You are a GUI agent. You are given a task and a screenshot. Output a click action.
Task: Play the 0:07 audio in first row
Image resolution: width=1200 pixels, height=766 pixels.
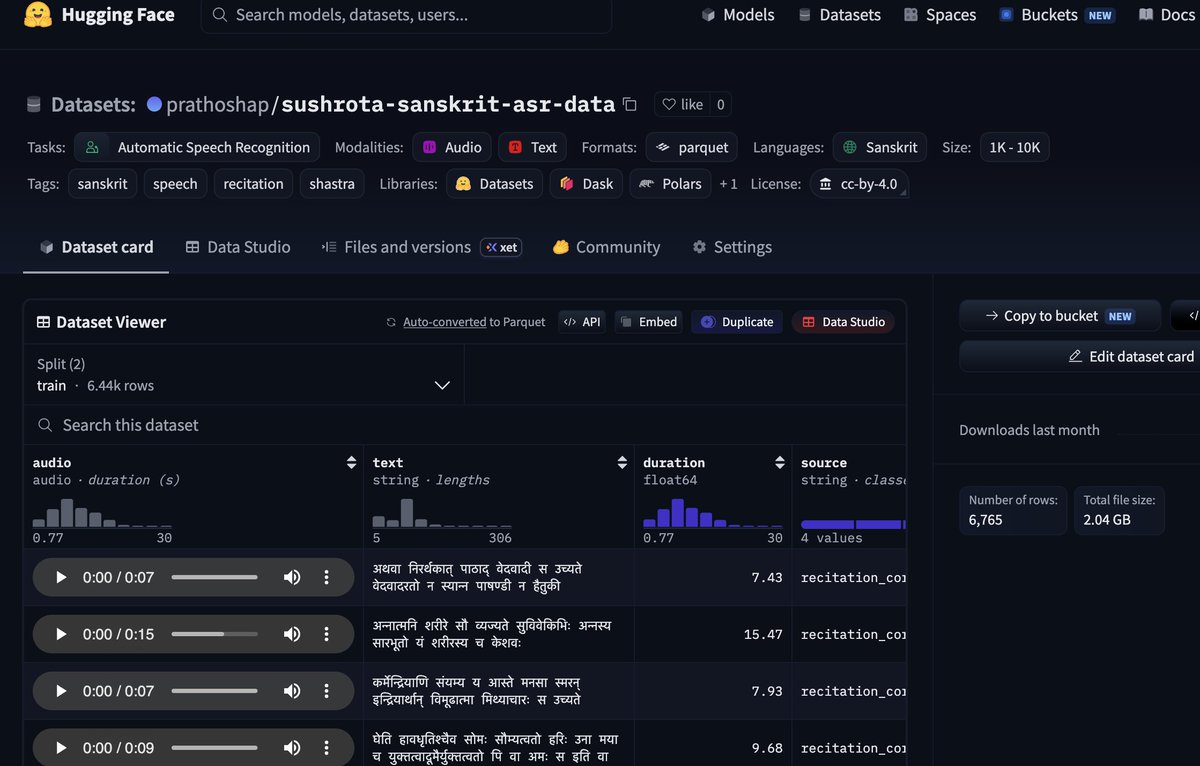tap(60, 577)
